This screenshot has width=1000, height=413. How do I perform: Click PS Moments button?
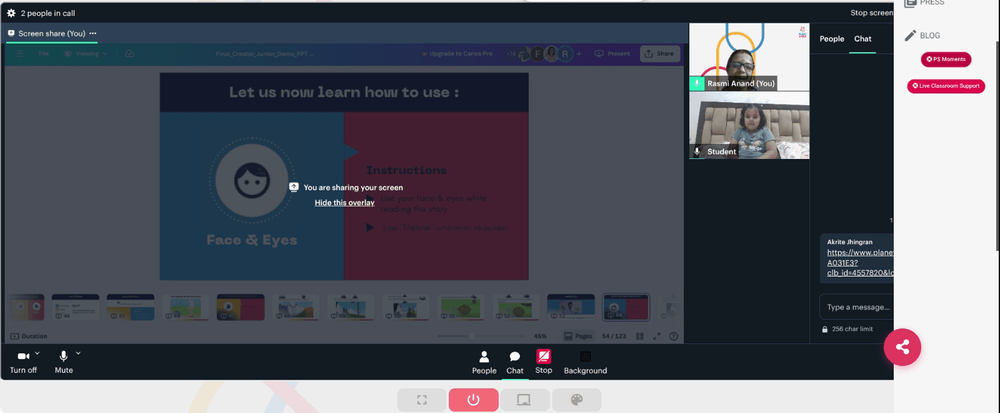(x=946, y=59)
